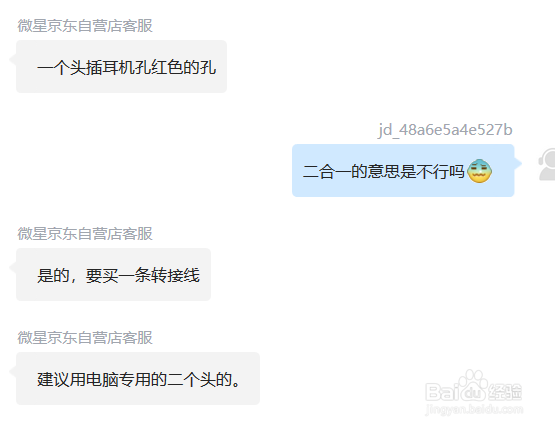Click first 微星京东自营店客服 sender name at top

85,26
